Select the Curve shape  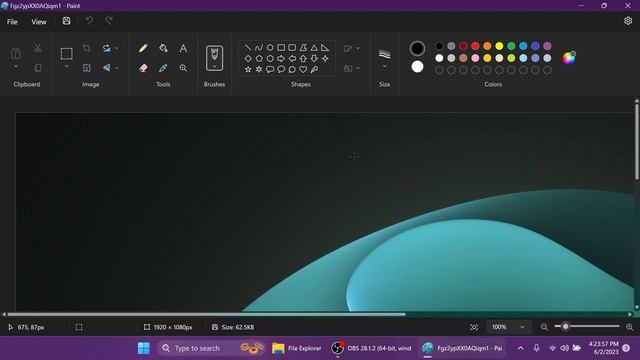tap(259, 48)
